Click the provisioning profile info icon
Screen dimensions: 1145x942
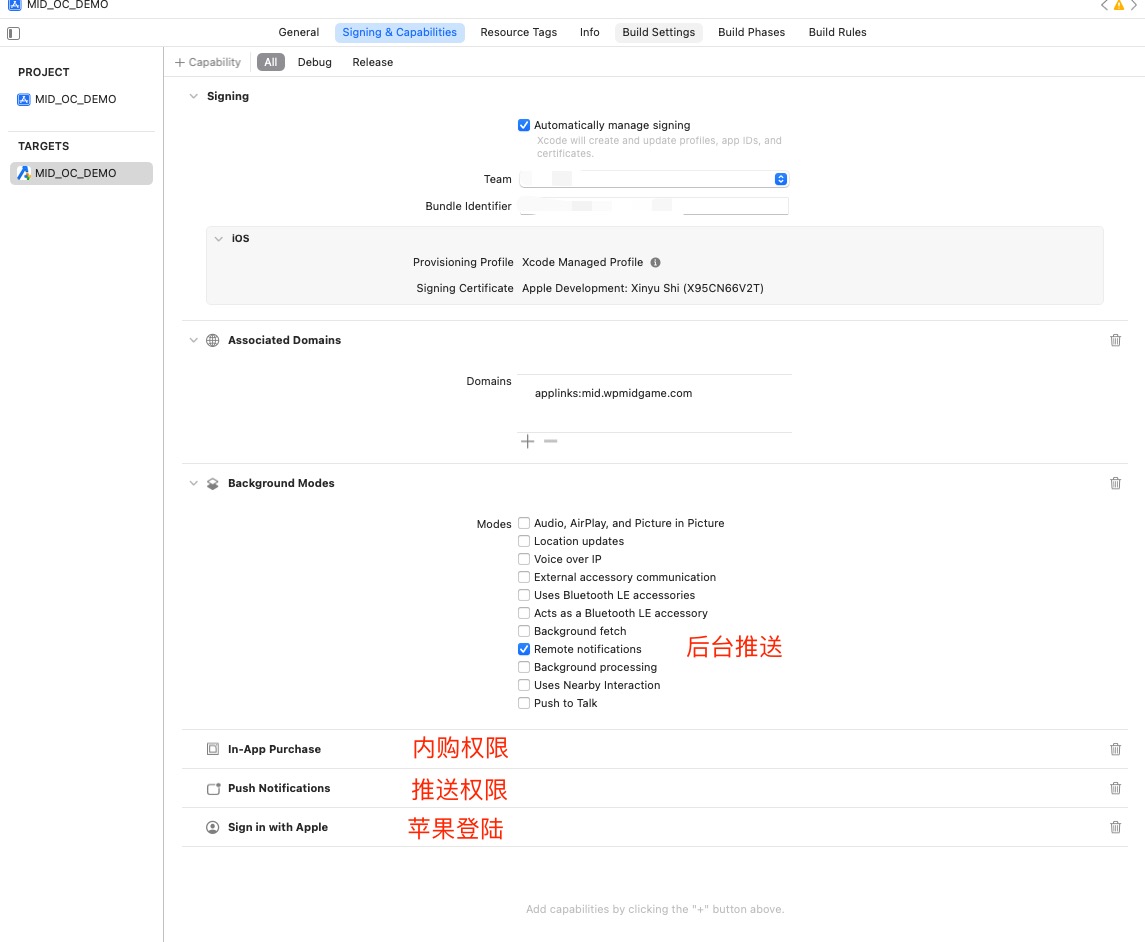(655, 262)
